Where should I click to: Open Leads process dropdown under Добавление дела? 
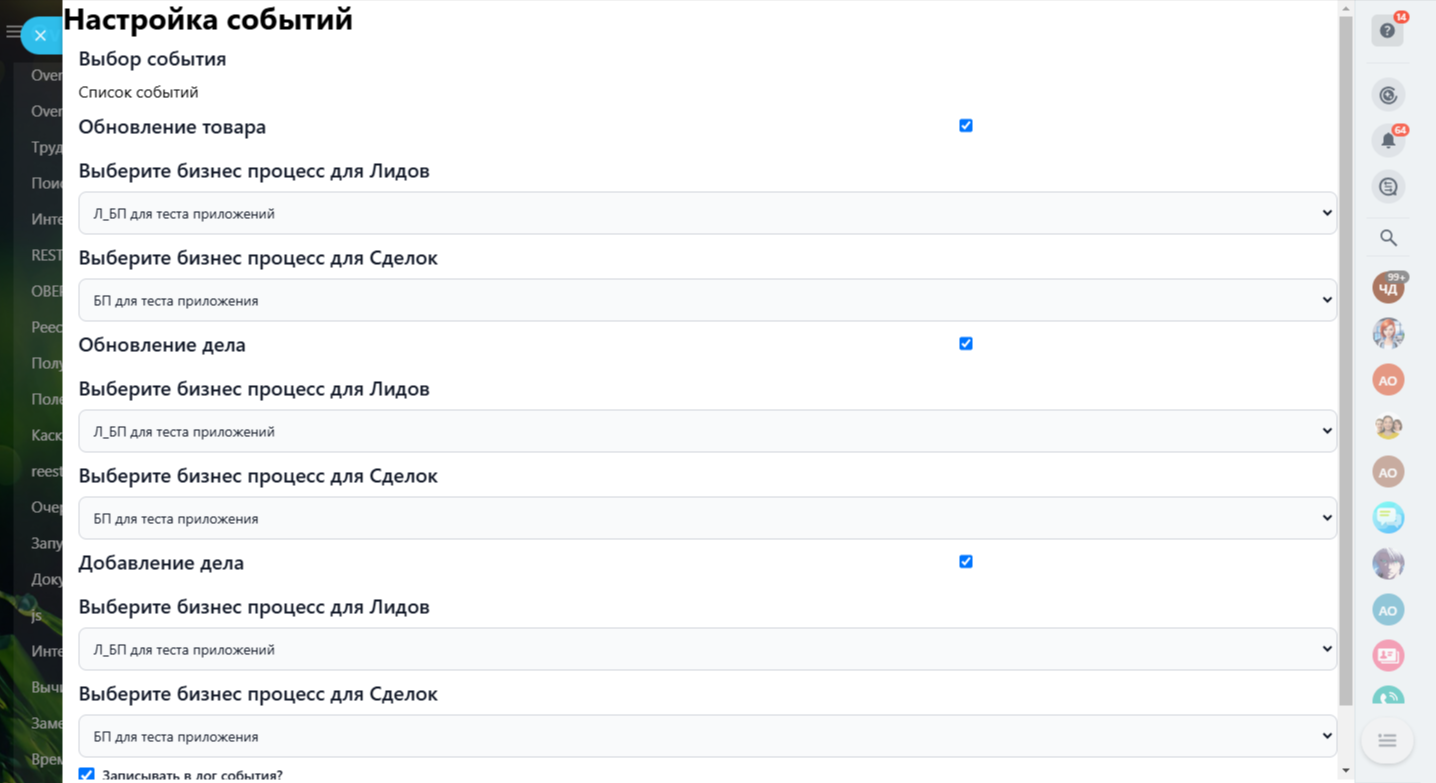coord(707,649)
